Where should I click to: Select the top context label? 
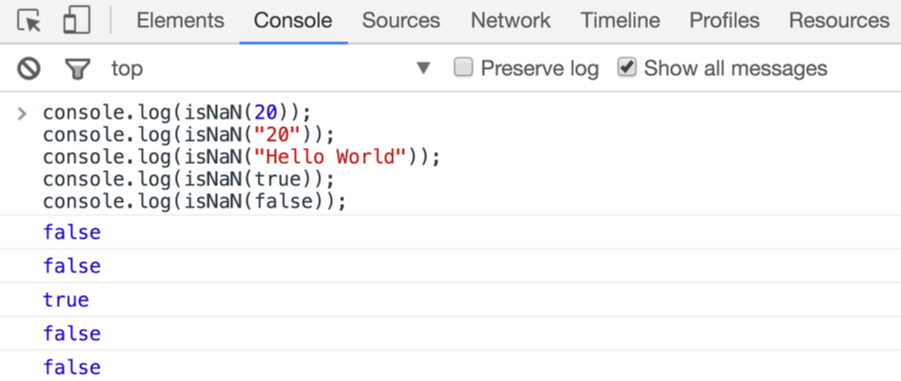[x=127, y=69]
